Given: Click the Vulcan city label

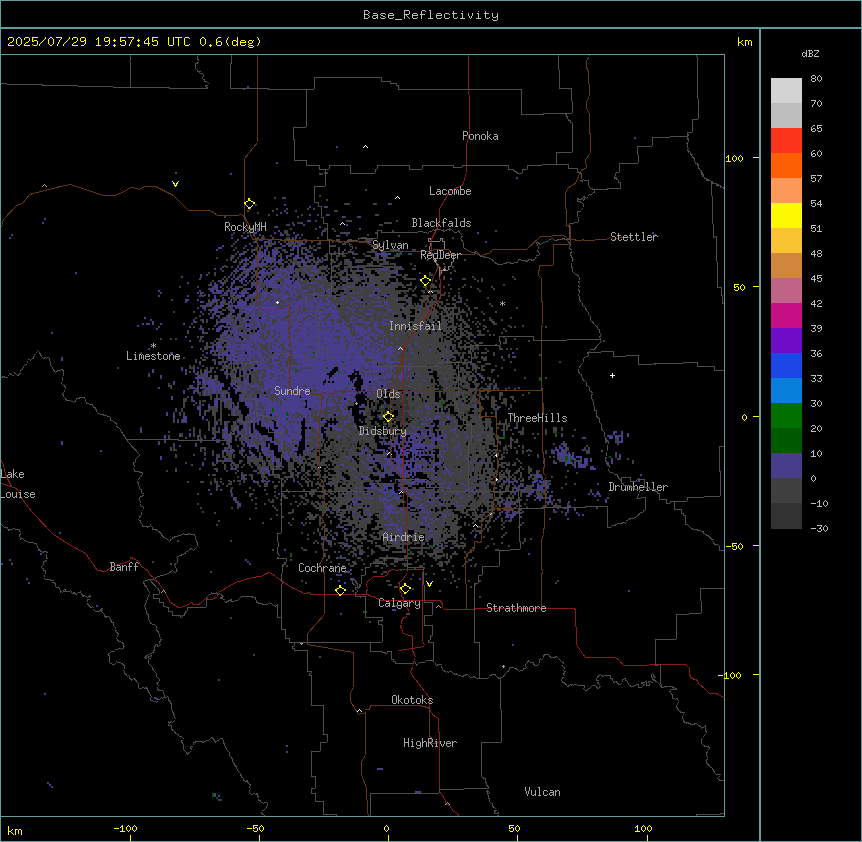Looking at the screenshot, I should coord(542,792).
